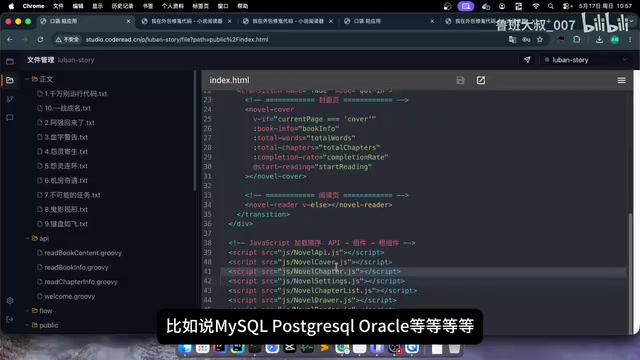Image resolution: width=640 pixels, height=360 pixels.
Task: Open readBookContent.groovy file
Action: click(x=80, y=253)
